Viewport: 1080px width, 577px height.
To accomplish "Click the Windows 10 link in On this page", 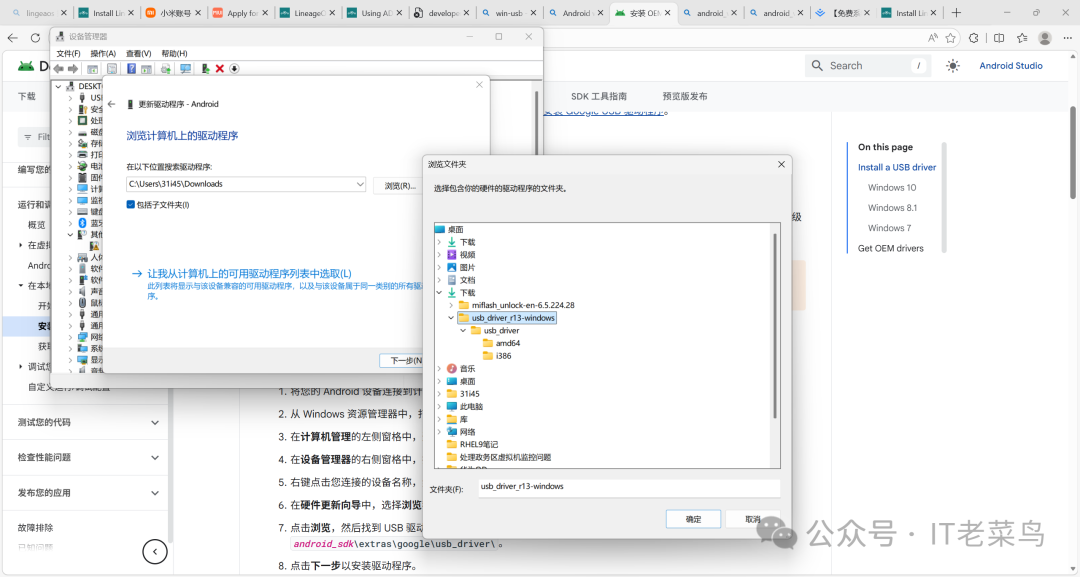I will tap(892, 187).
